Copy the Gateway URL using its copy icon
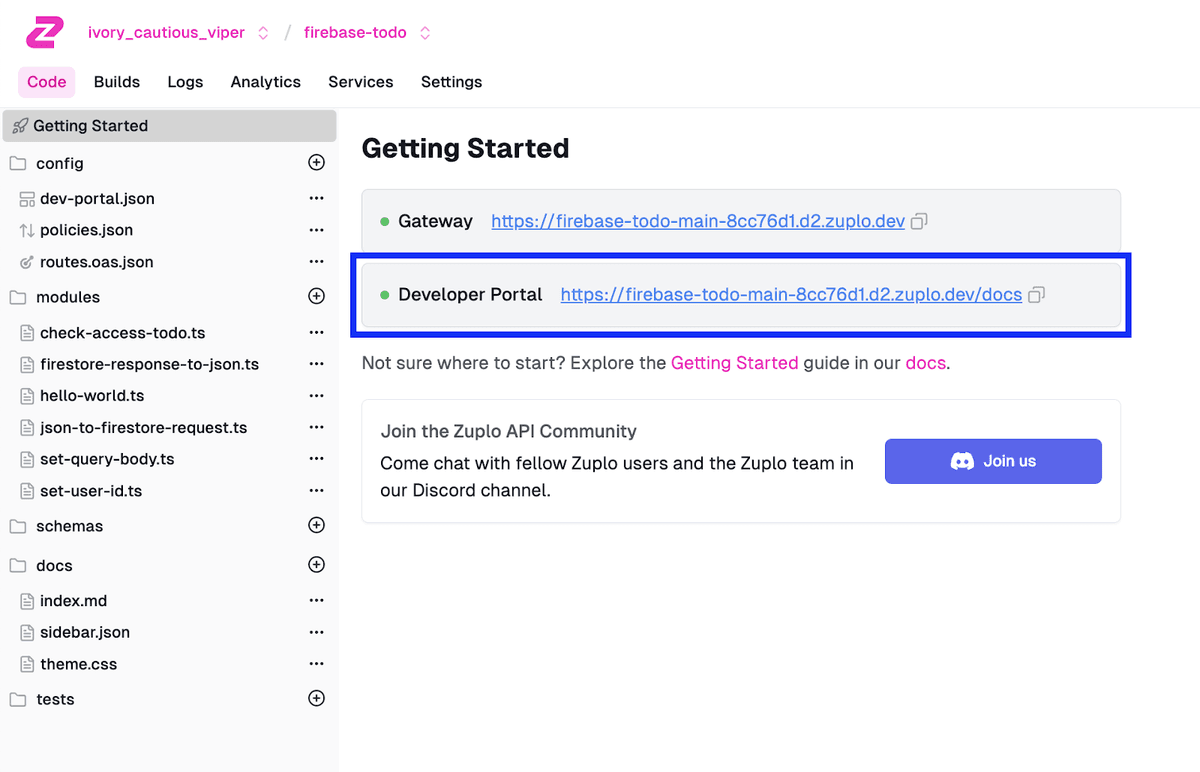 click(x=918, y=221)
